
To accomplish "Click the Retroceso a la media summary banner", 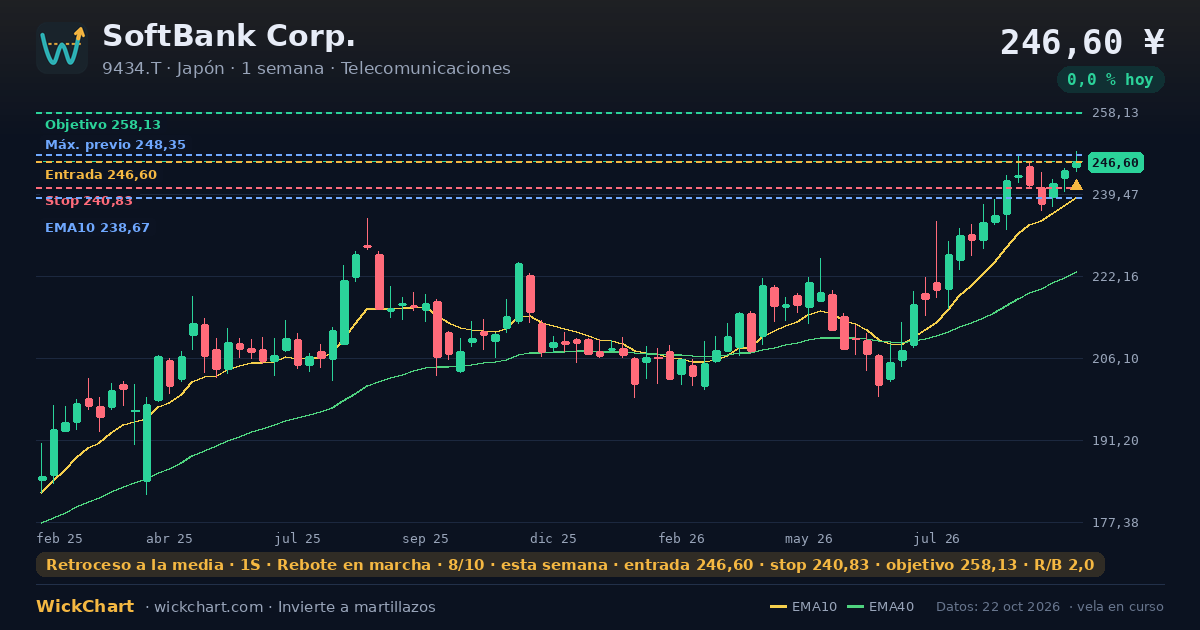I will click(570, 565).
